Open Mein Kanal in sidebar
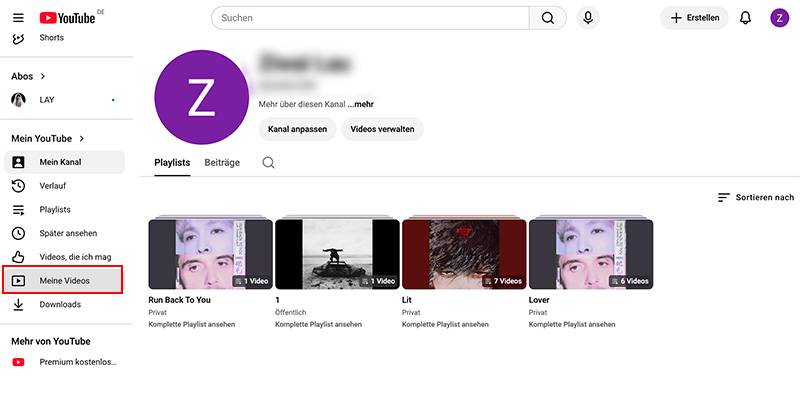The height and width of the screenshot is (400, 800). [x=64, y=162]
